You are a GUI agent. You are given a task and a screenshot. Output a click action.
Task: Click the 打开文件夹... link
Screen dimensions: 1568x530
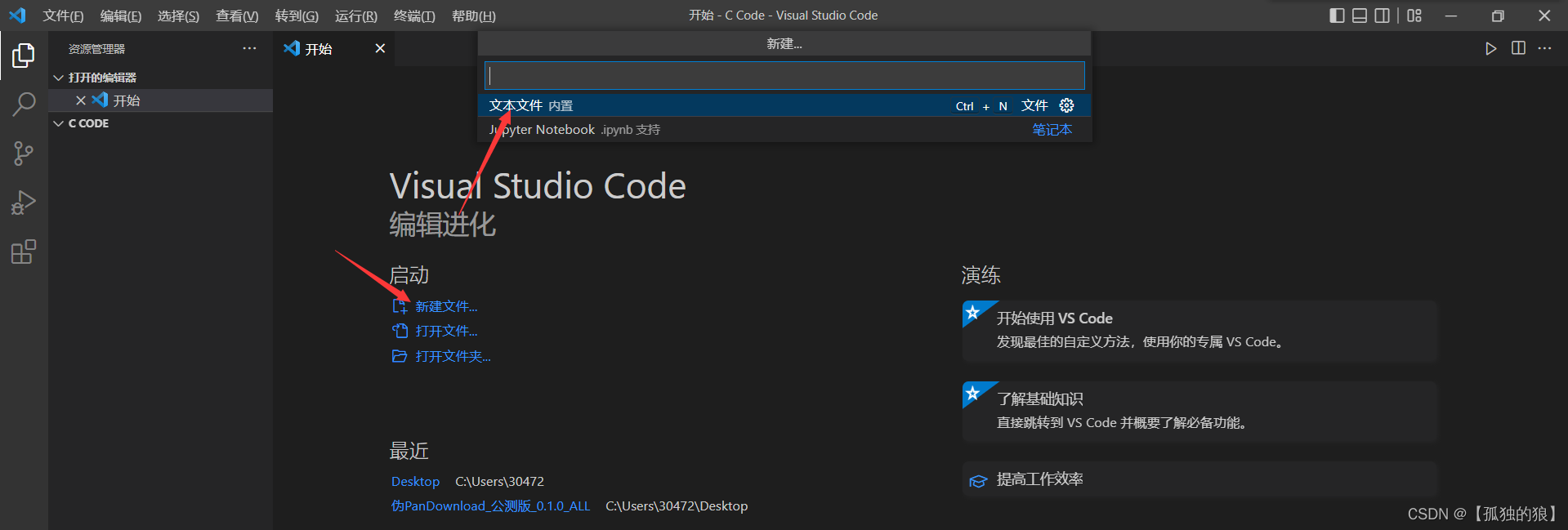(x=453, y=356)
